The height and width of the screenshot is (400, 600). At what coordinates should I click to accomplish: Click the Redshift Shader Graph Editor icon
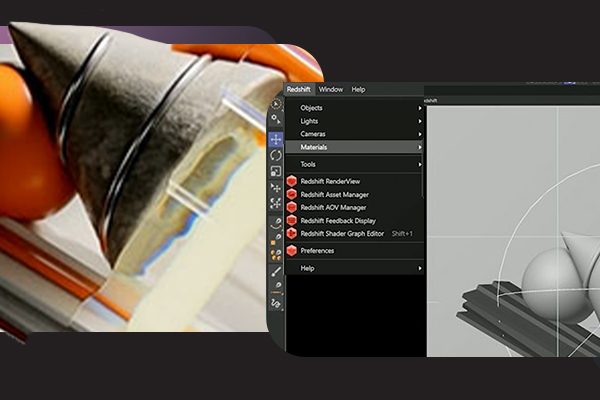click(x=292, y=233)
